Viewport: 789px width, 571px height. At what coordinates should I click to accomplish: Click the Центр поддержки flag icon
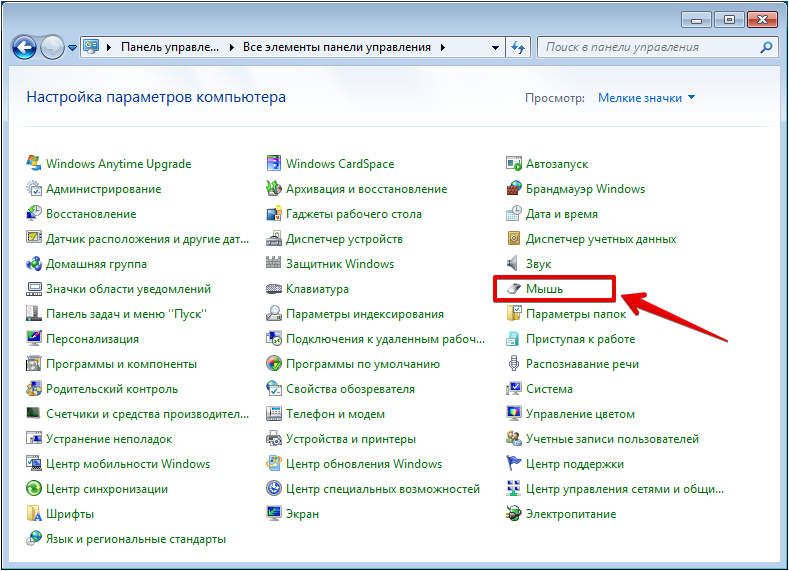pos(514,463)
